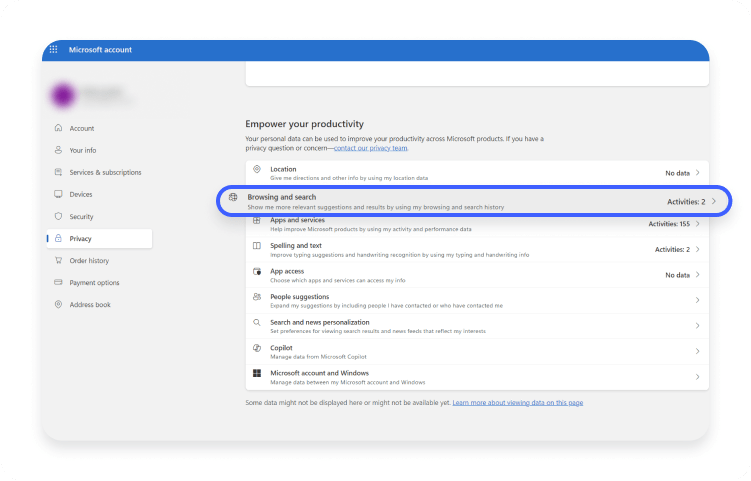Click the App access icon
751x481 pixels.
click(x=257, y=271)
